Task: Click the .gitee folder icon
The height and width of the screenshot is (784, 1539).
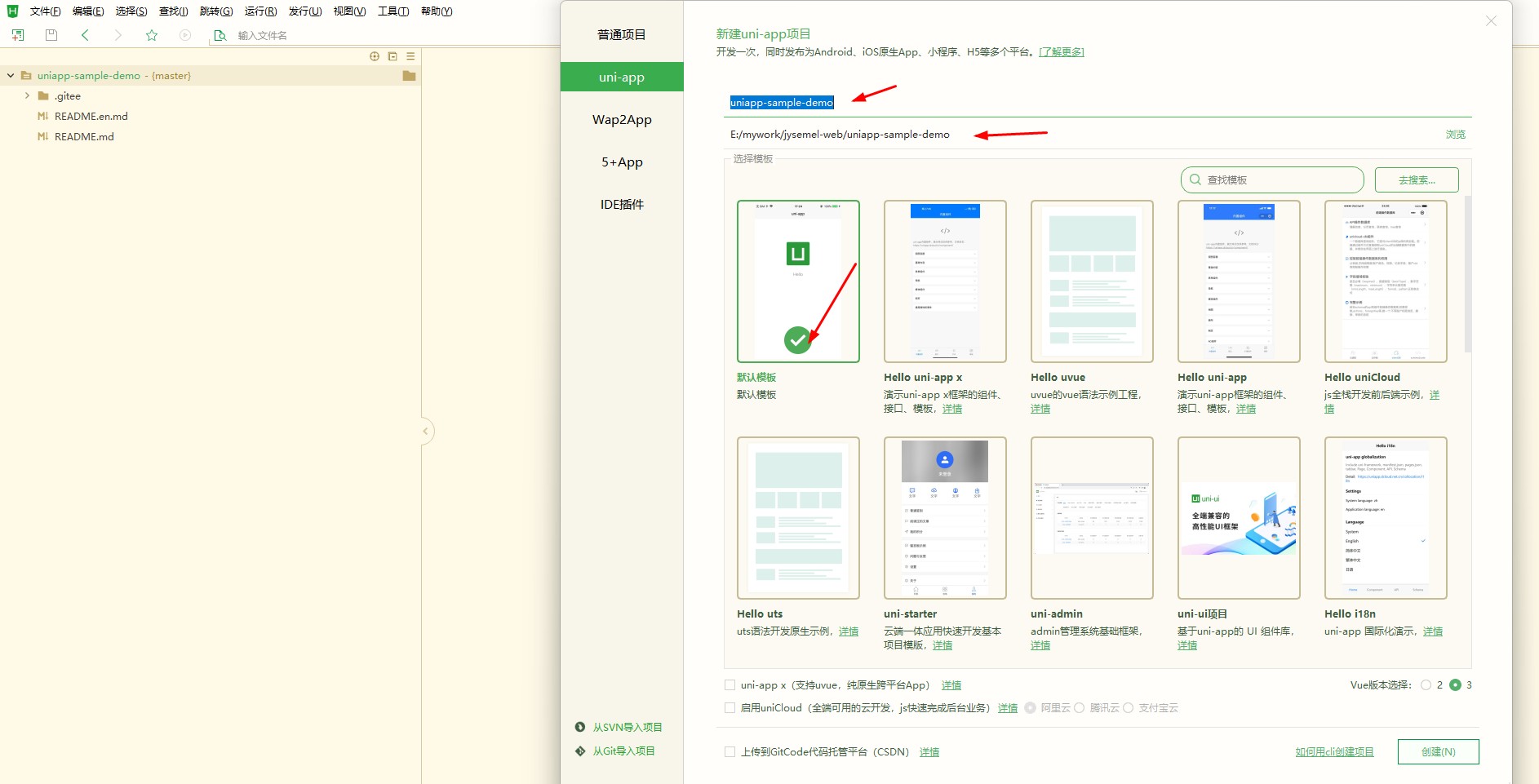Action: click(x=43, y=96)
